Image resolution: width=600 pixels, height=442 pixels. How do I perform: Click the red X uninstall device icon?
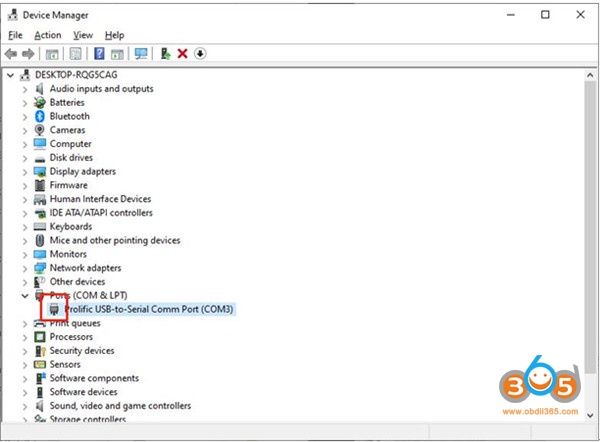182,53
